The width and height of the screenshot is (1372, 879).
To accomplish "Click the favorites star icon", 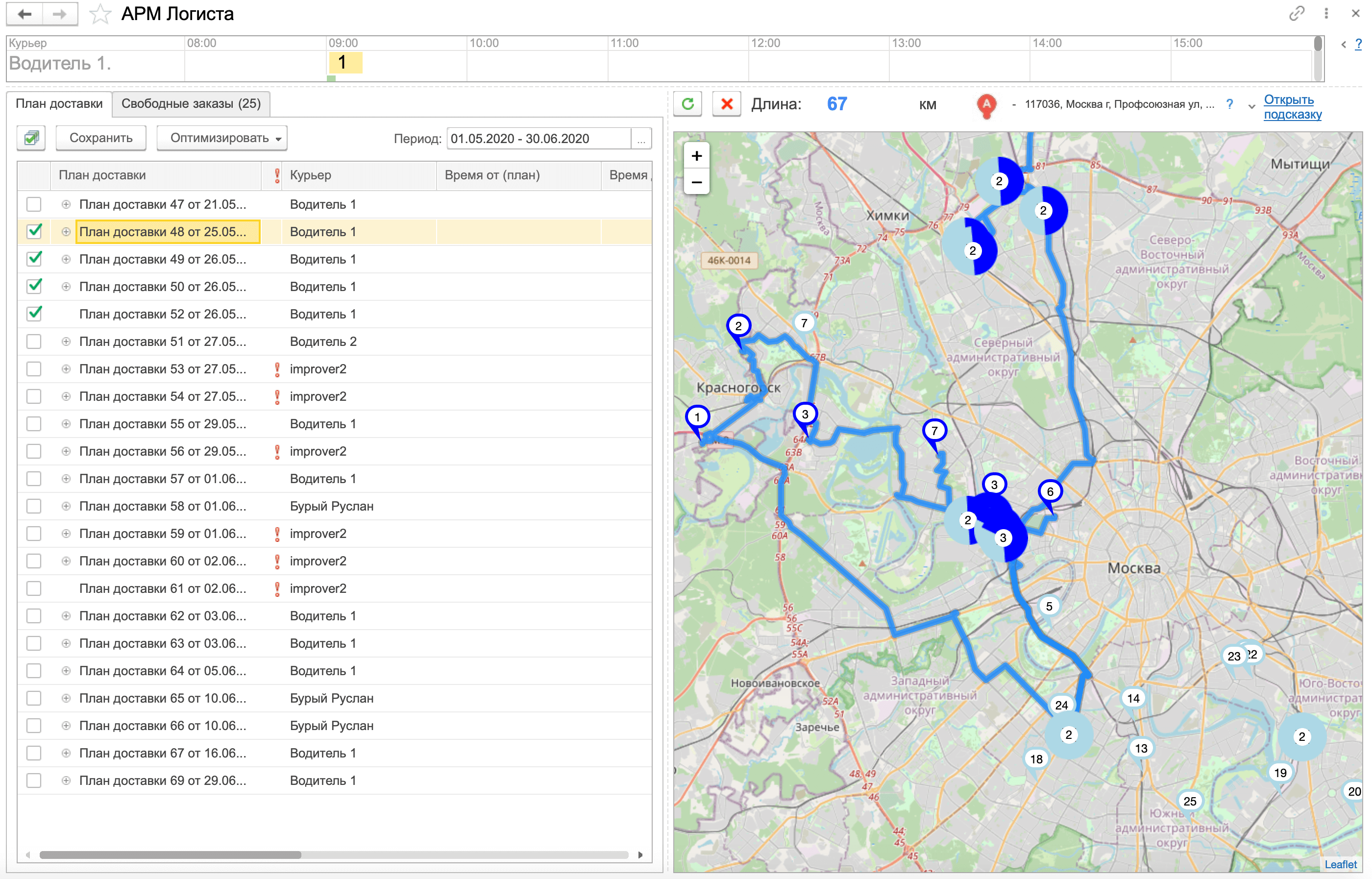I will click(x=100, y=14).
